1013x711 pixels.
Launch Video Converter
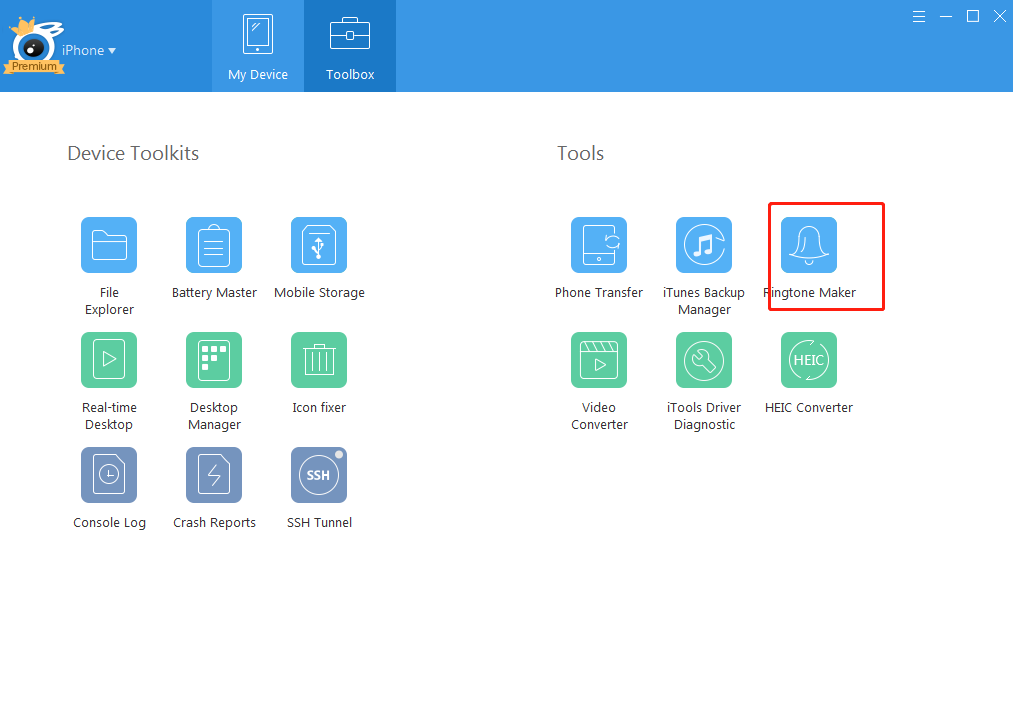pos(599,360)
